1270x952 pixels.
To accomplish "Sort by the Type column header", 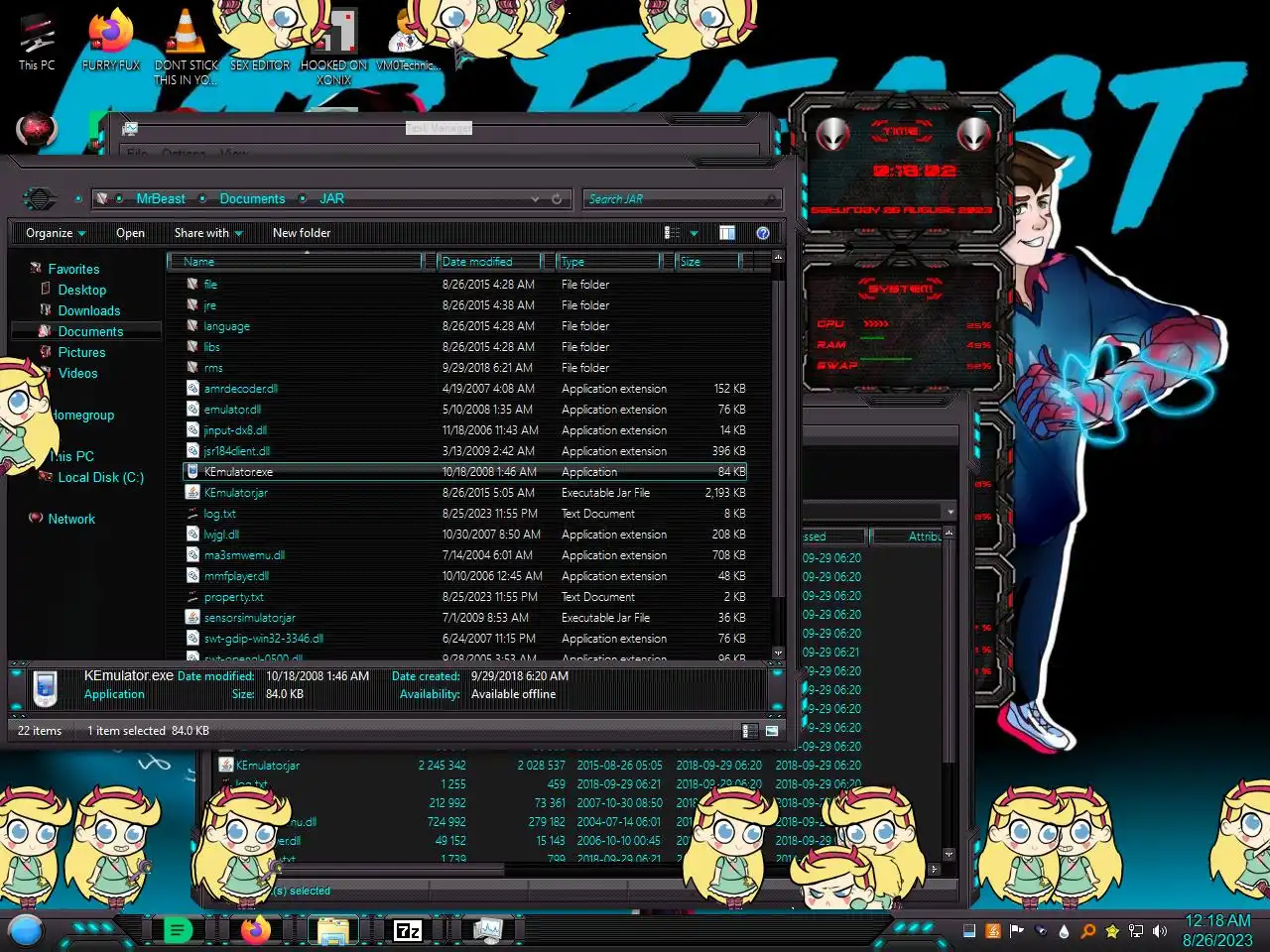I will click(608, 262).
